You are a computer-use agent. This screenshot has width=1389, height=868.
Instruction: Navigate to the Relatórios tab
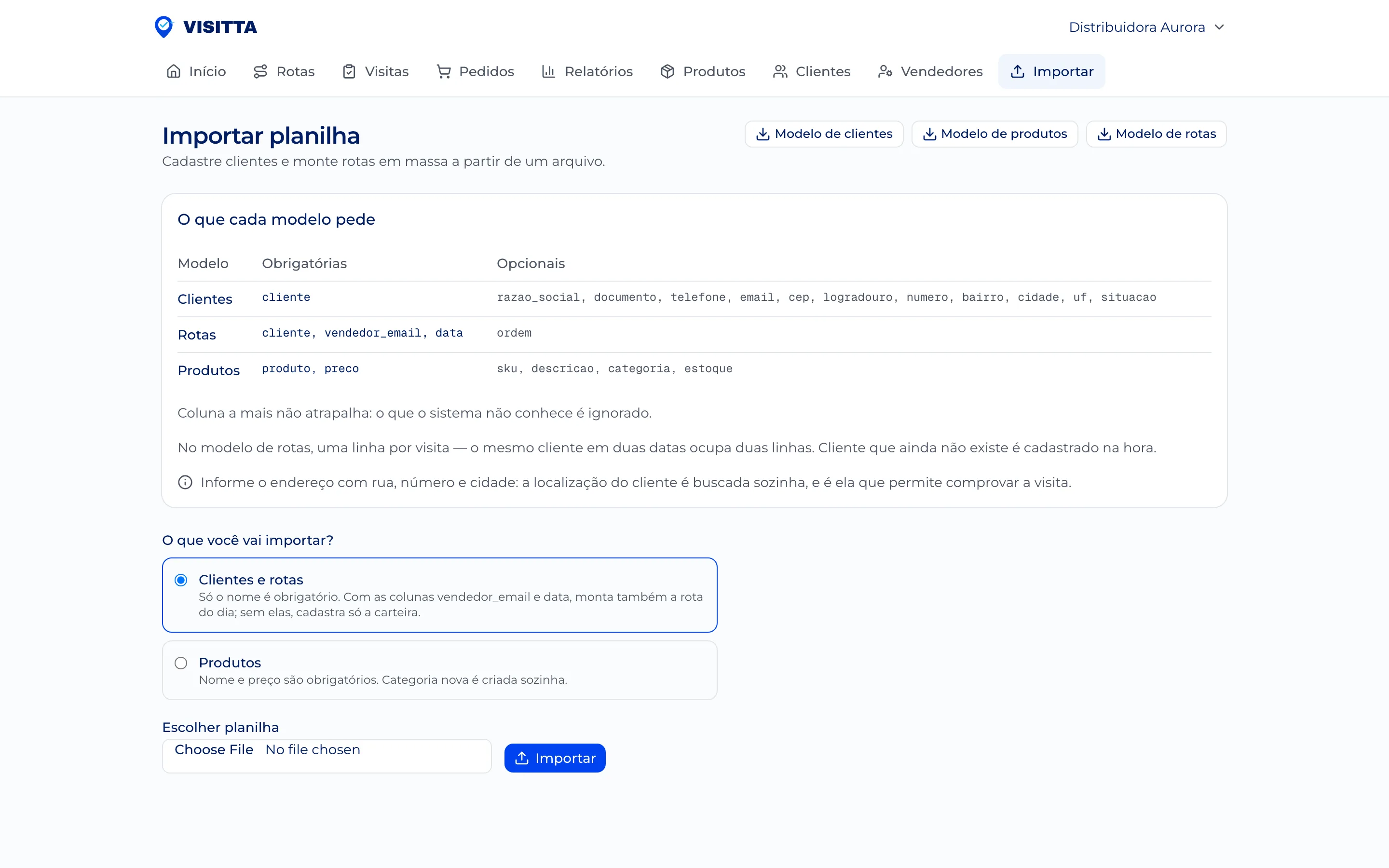pos(587,71)
